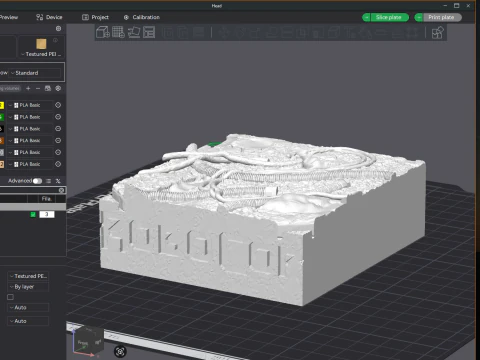Viewport: 480px width, 360px height.
Task: Click the rightmost icon in Advanced row
Action: click(x=58, y=181)
